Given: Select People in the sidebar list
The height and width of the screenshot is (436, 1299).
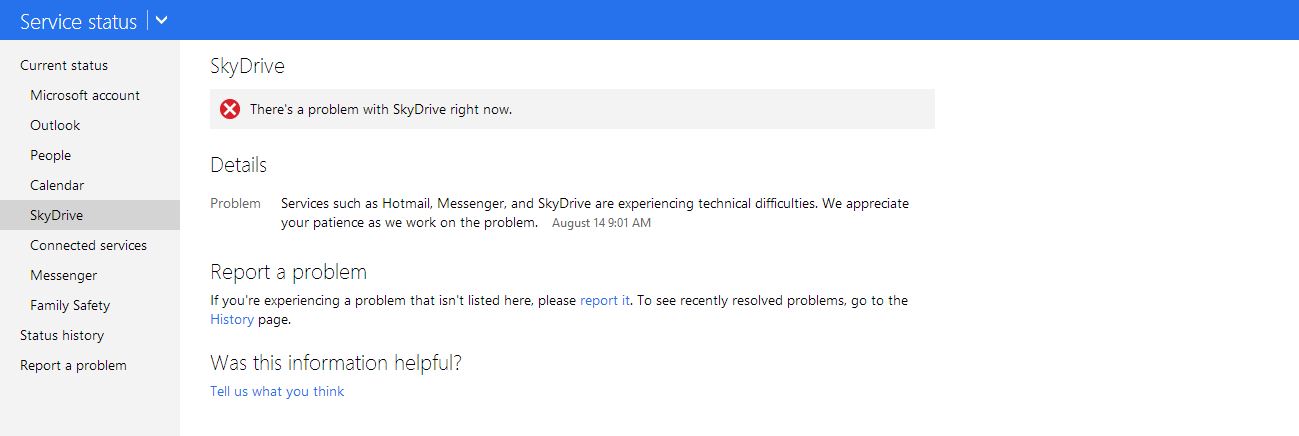Looking at the screenshot, I should [x=51, y=156].
